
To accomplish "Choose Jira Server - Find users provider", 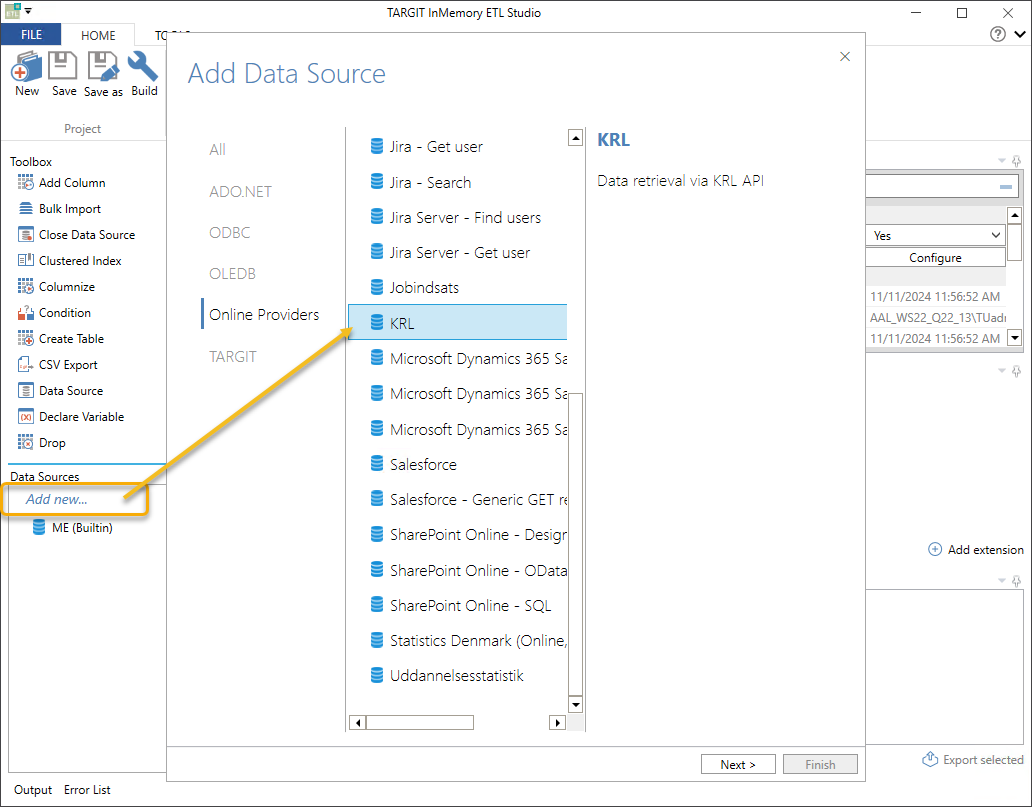I will point(457,217).
